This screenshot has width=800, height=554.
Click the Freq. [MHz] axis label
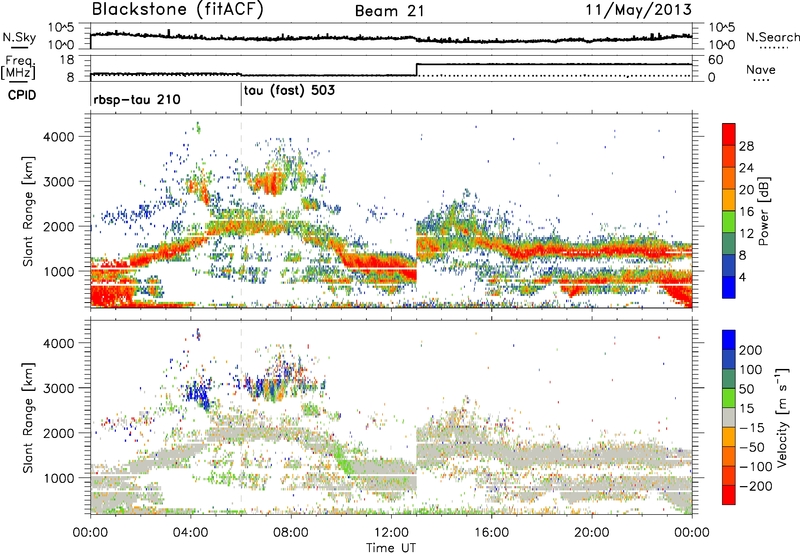point(18,67)
